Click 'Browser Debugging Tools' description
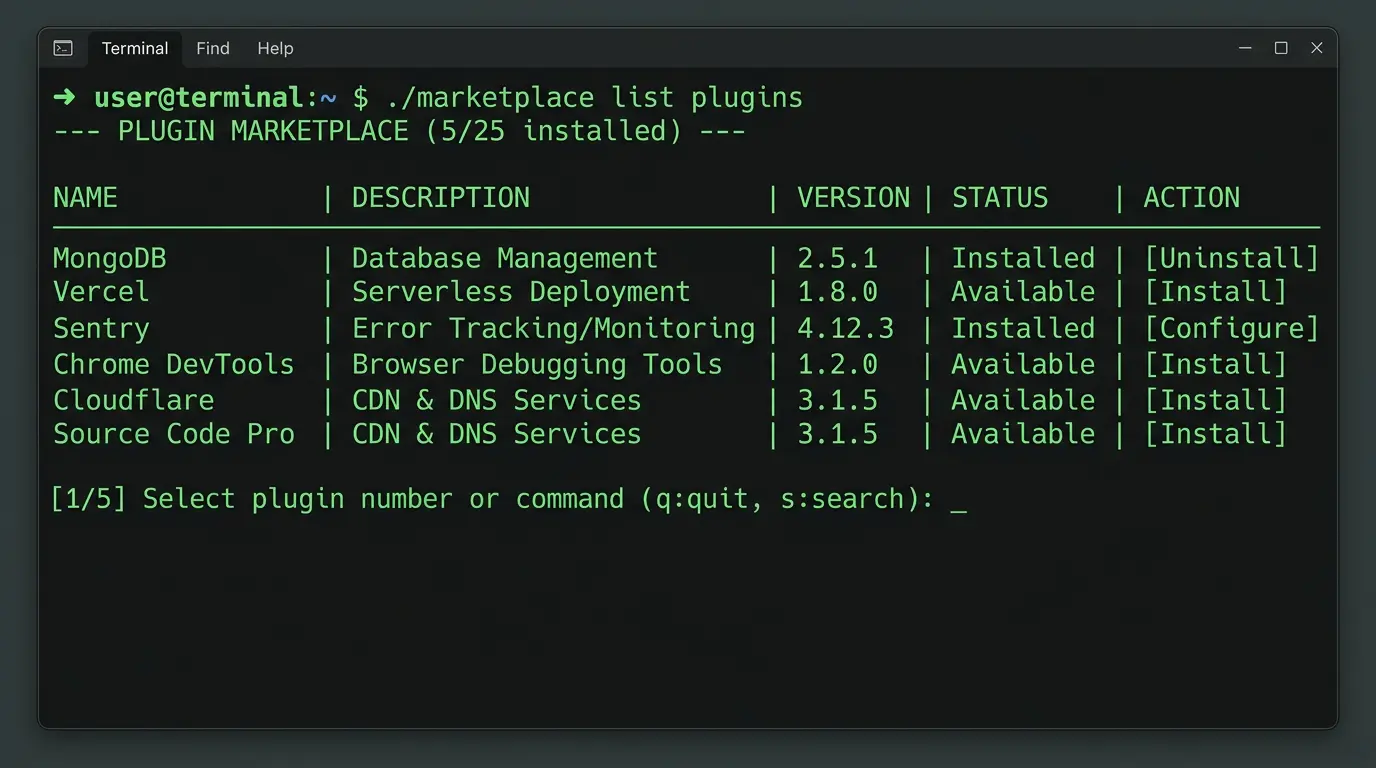 (537, 364)
